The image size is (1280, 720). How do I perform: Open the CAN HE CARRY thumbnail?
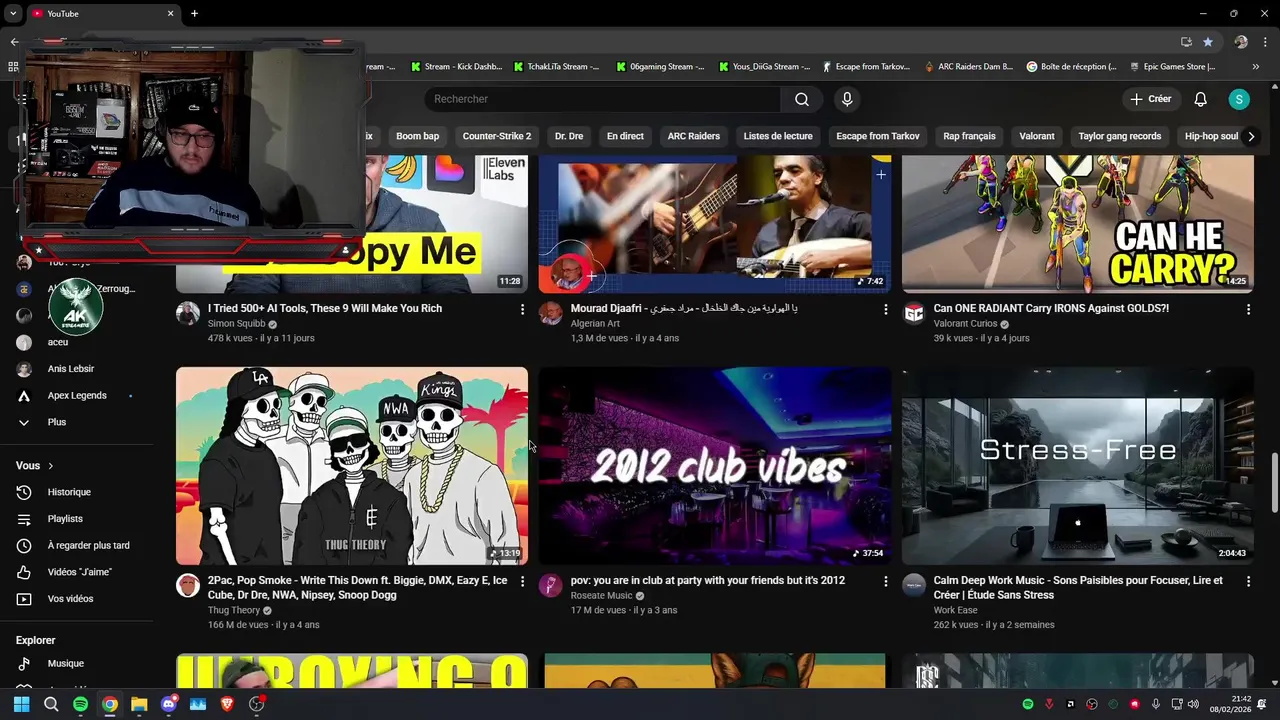(x=1078, y=224)
